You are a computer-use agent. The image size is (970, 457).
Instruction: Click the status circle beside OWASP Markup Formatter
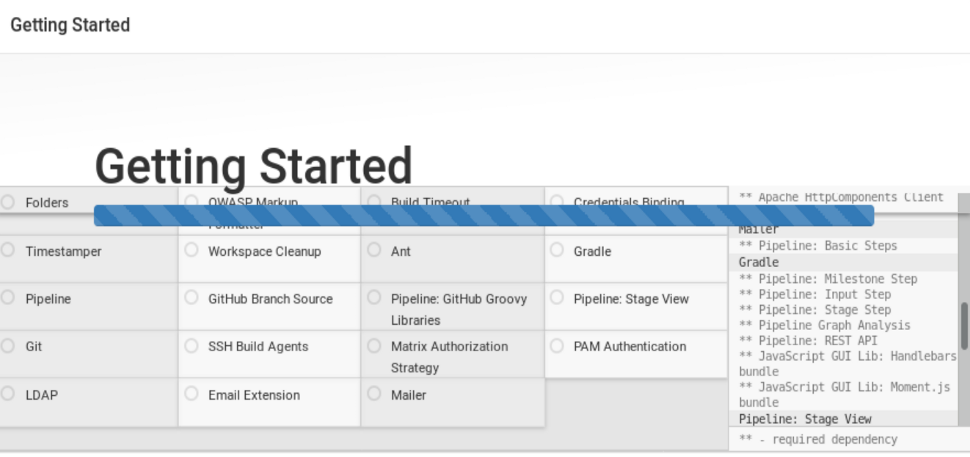[191, 202]
